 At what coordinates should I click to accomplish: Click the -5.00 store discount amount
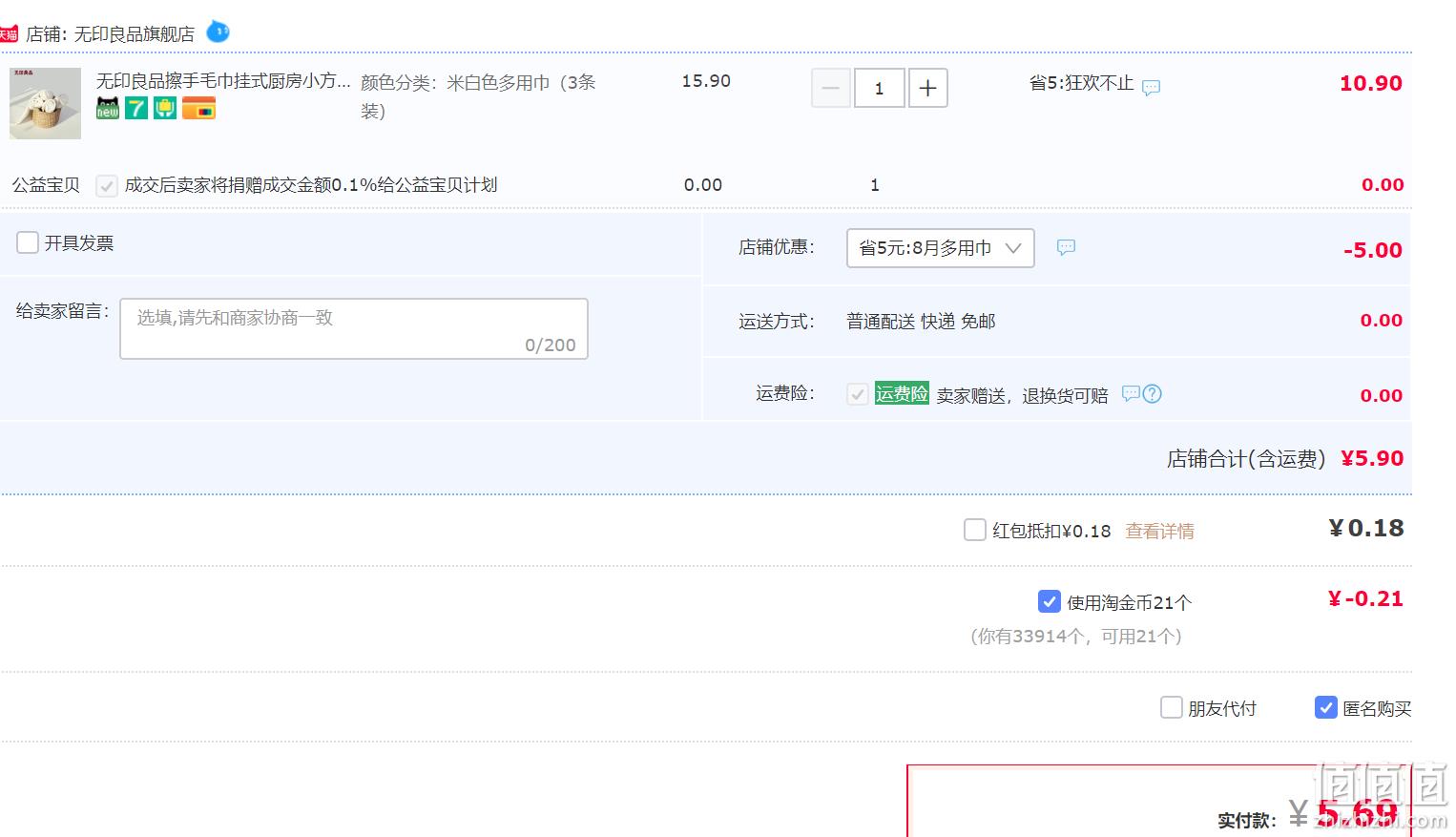(1373, 251)
